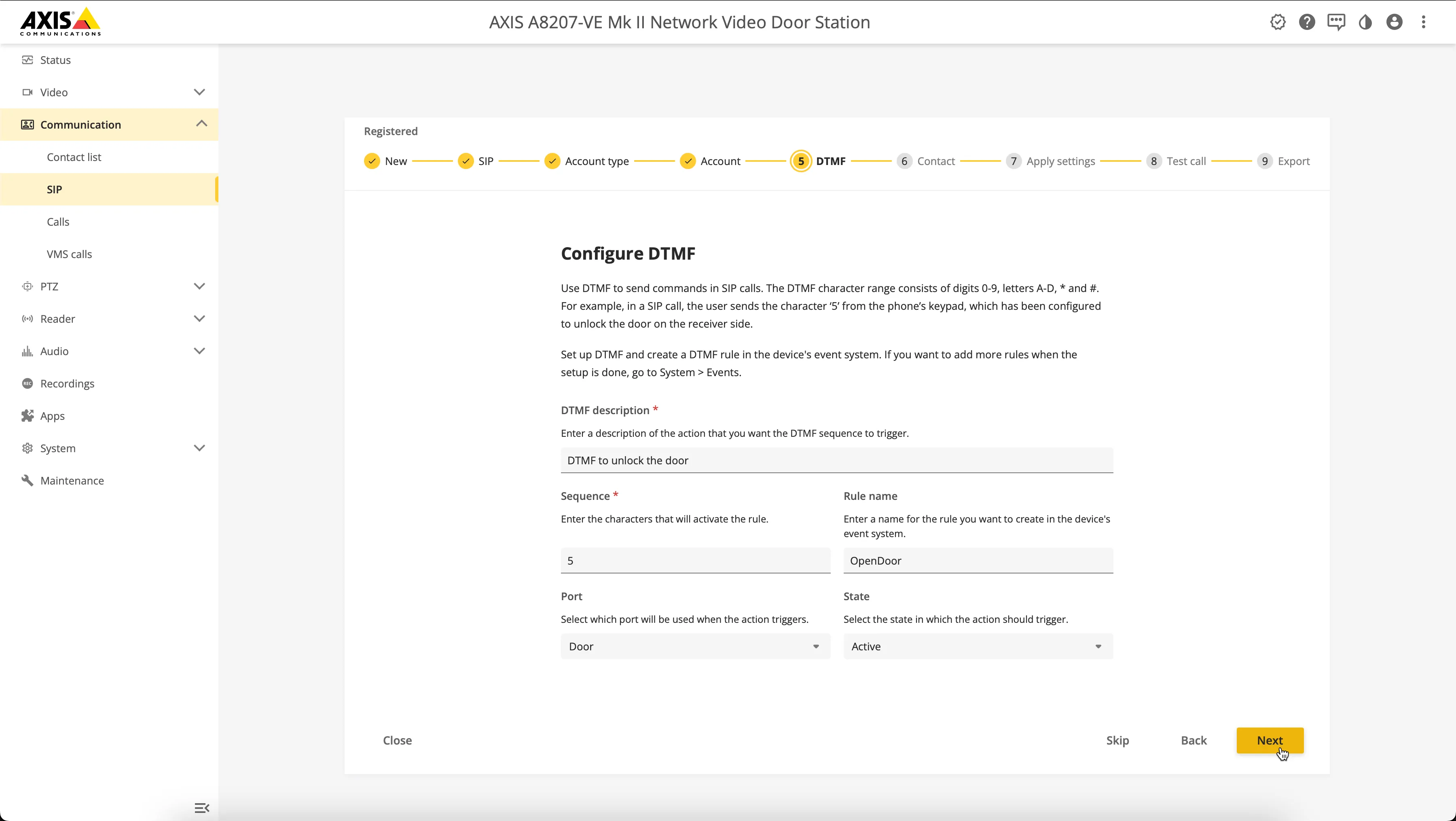Skip the DTMF step

(x=1117, y=740)
